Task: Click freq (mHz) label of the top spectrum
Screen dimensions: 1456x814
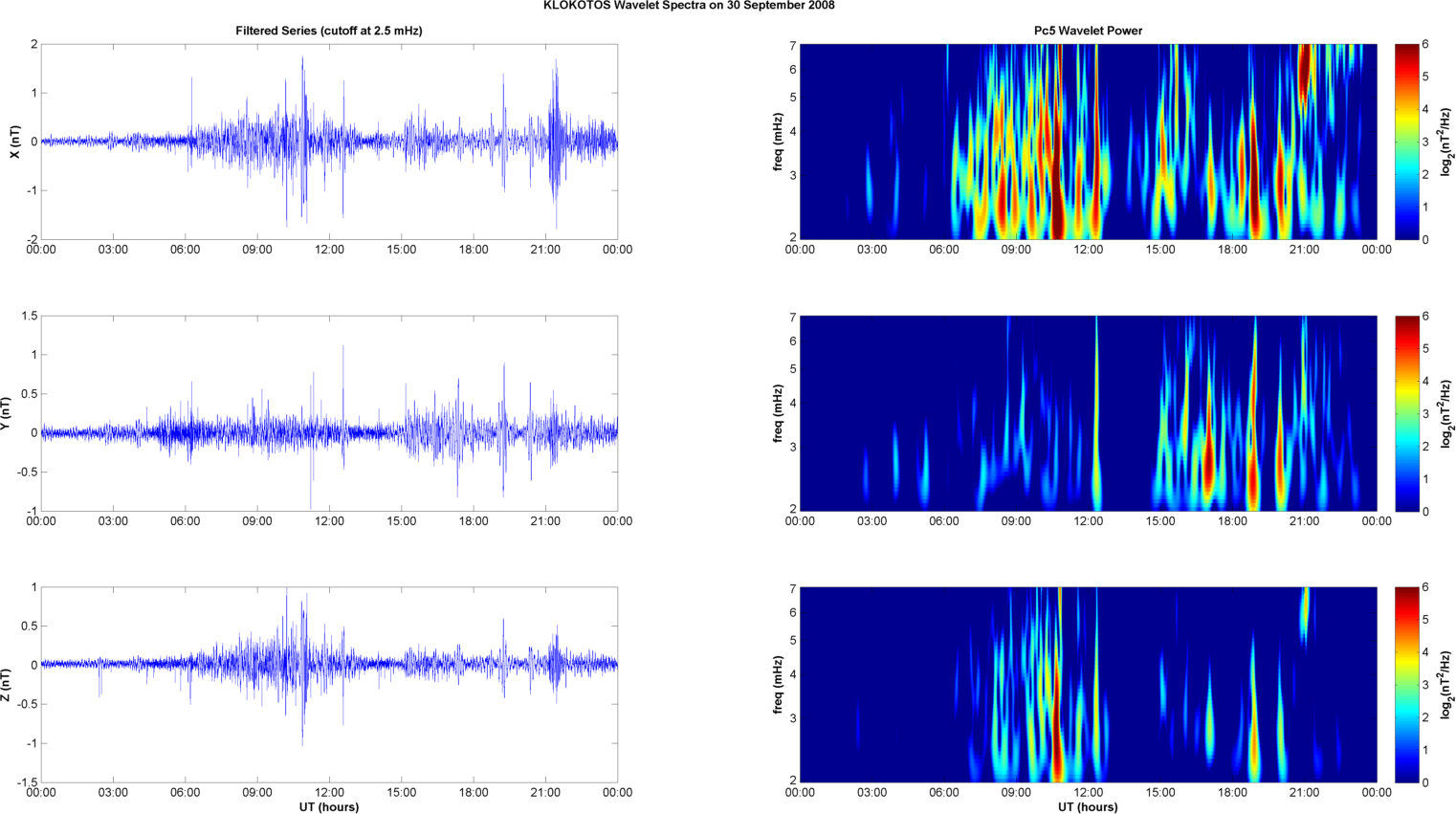Action: [x=779, y=142]
